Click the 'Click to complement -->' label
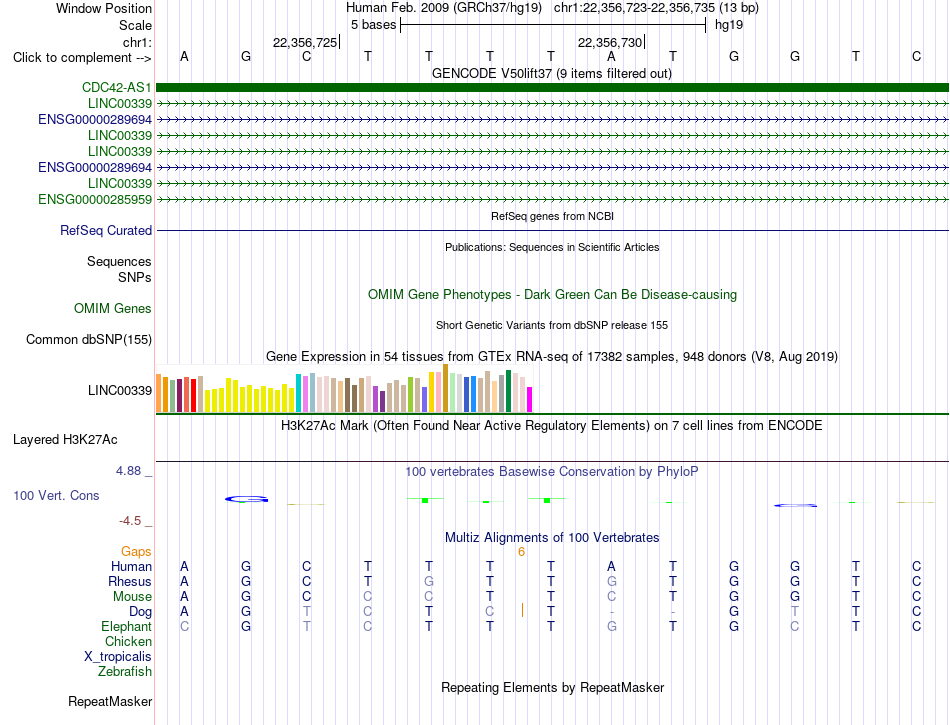This screenshot has height=725, width=950. (x=82, y=58)
